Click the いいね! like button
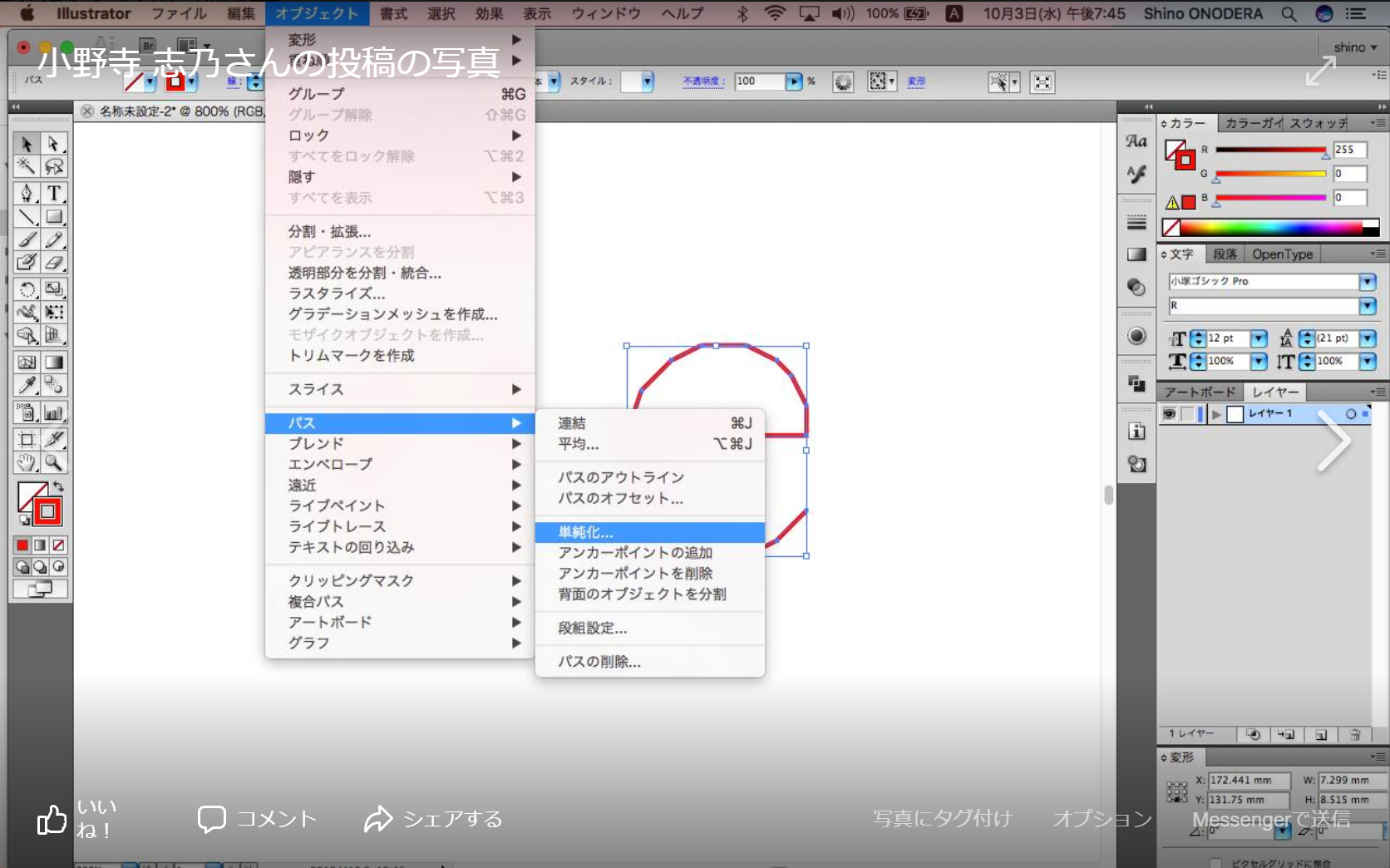 click(x=76, y=819)
